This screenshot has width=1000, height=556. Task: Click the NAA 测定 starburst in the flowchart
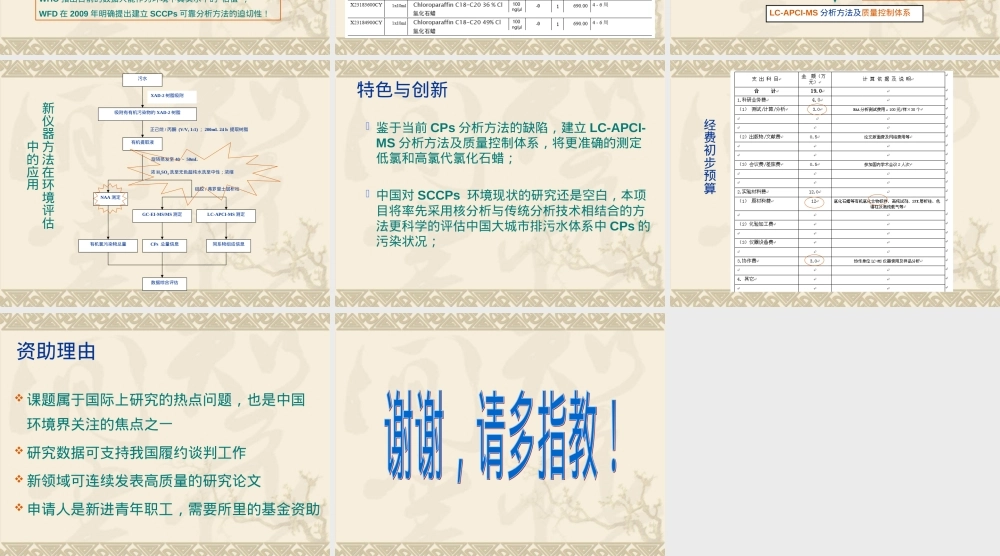110,198
